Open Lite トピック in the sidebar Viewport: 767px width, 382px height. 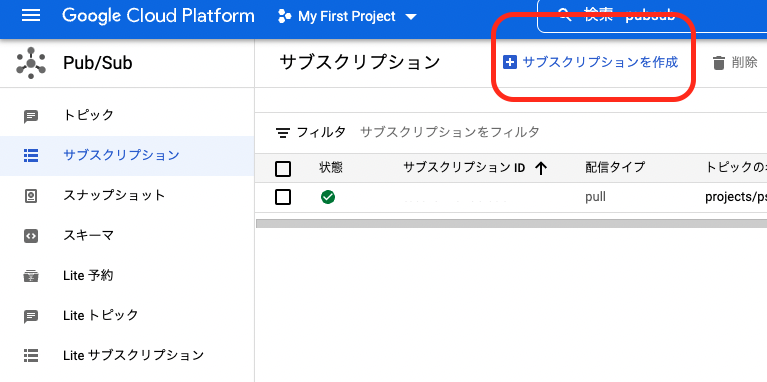click(101, 315)
